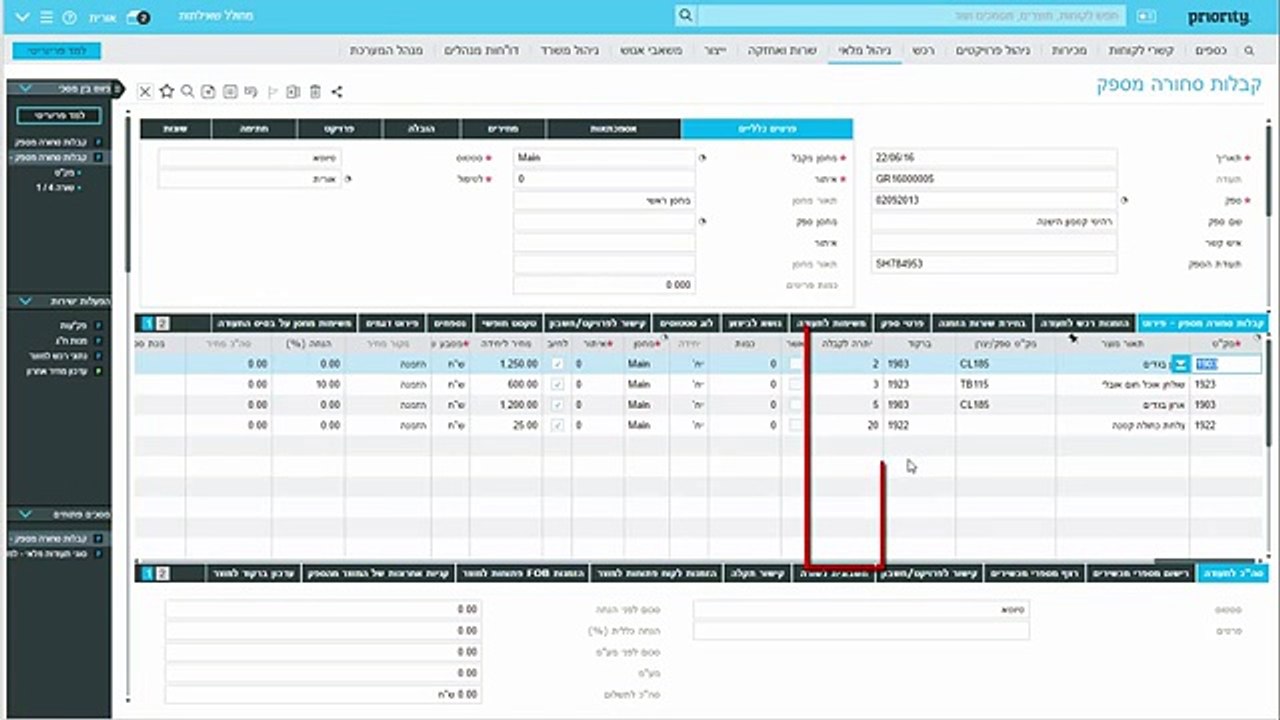Click the chat bubbles icon in toolbar
Viewport: 1280px width, 720px height.
point(251,91)
